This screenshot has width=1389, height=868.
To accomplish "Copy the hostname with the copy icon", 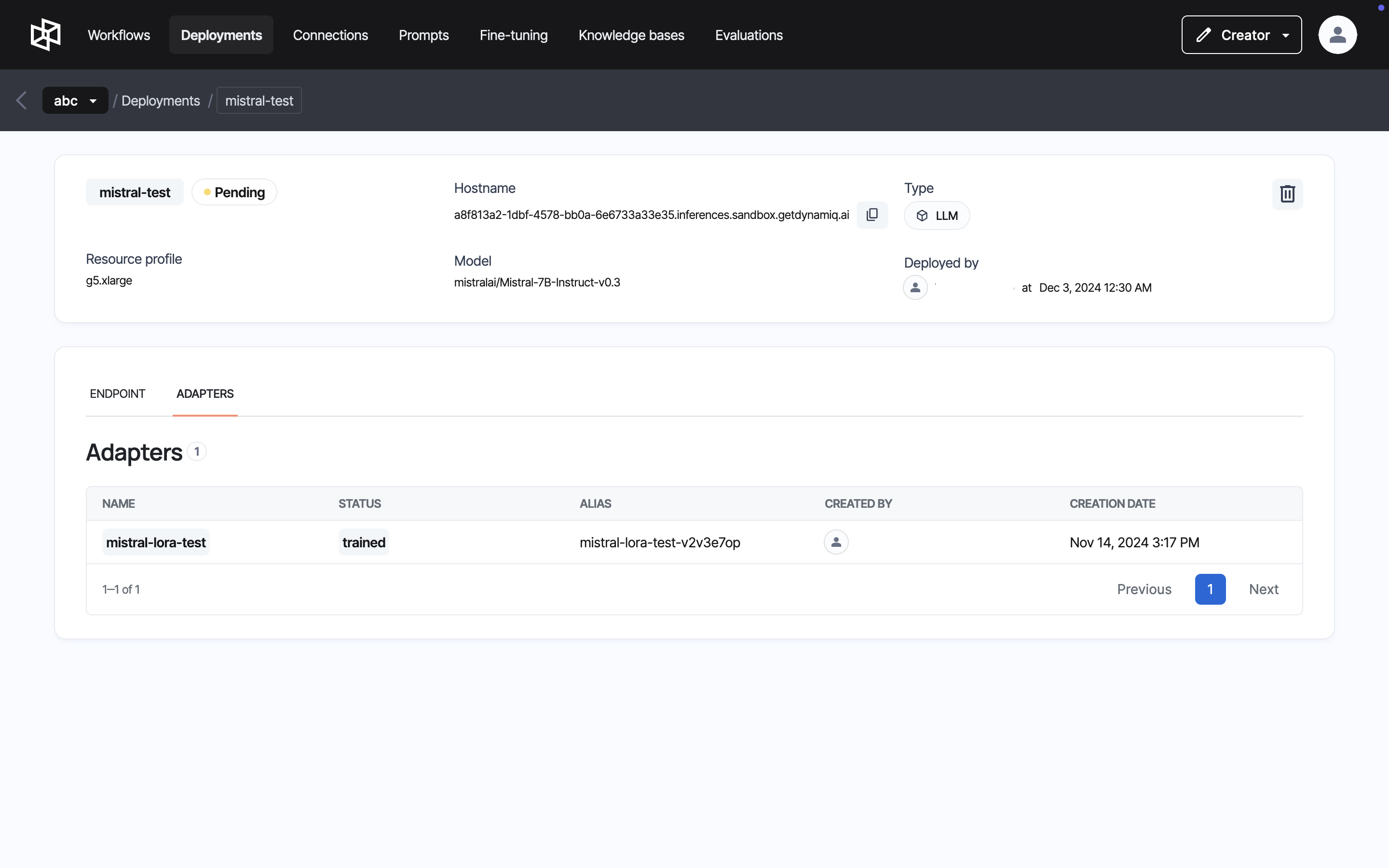I will 872,215.
